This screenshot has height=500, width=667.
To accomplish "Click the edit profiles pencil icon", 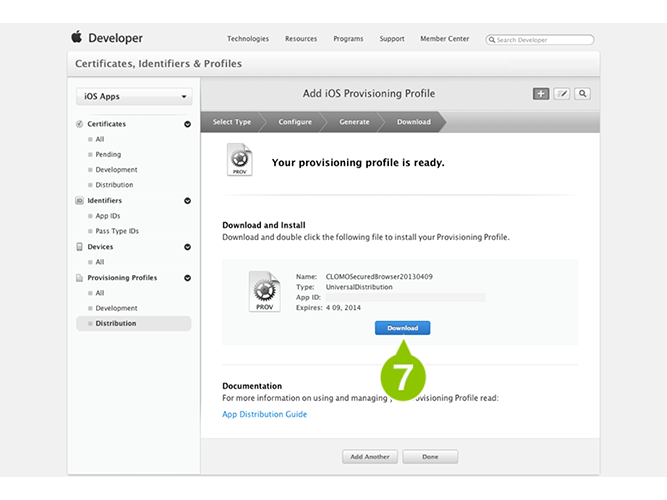I will tap(562, 94).
